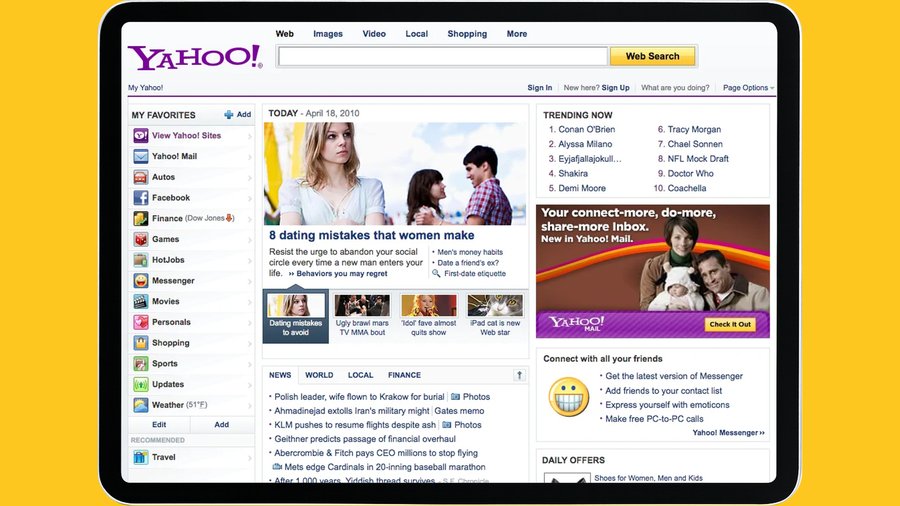Select the Video search tab

(x=374, y=34)
